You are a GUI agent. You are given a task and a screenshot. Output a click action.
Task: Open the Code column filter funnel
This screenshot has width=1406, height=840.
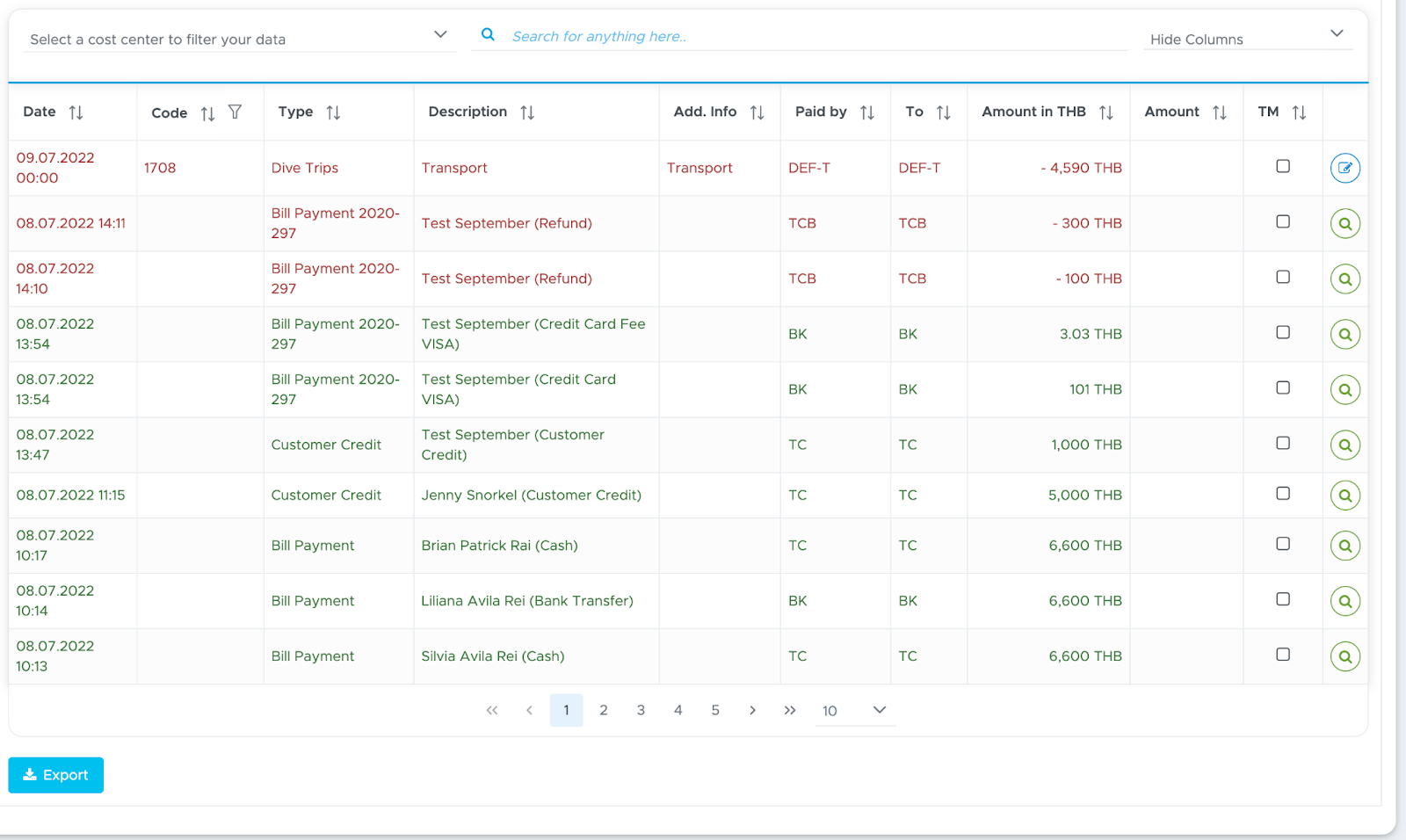(x=235, y=112)
